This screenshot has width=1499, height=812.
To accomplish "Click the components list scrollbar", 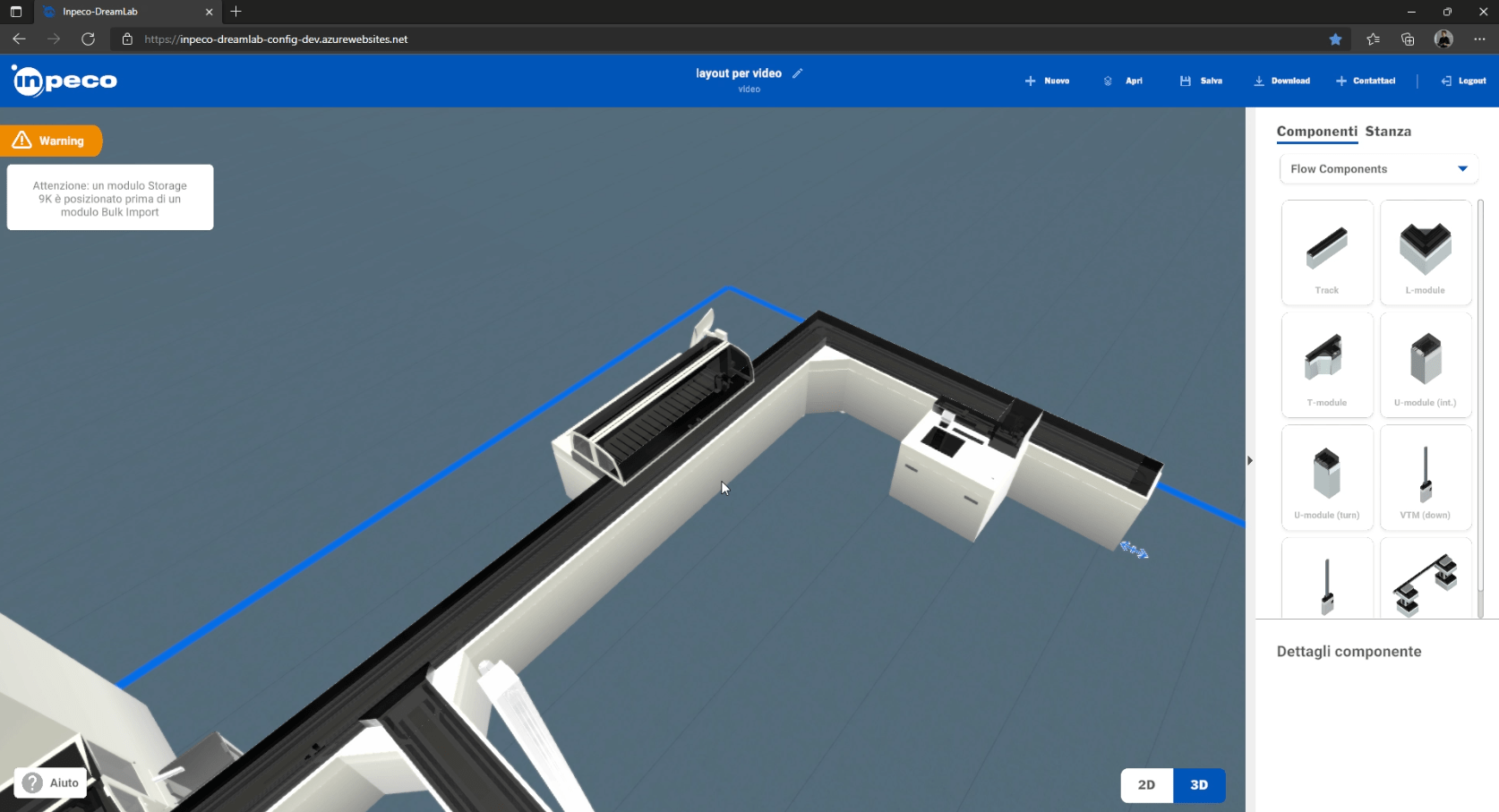I will point(1480,403).
